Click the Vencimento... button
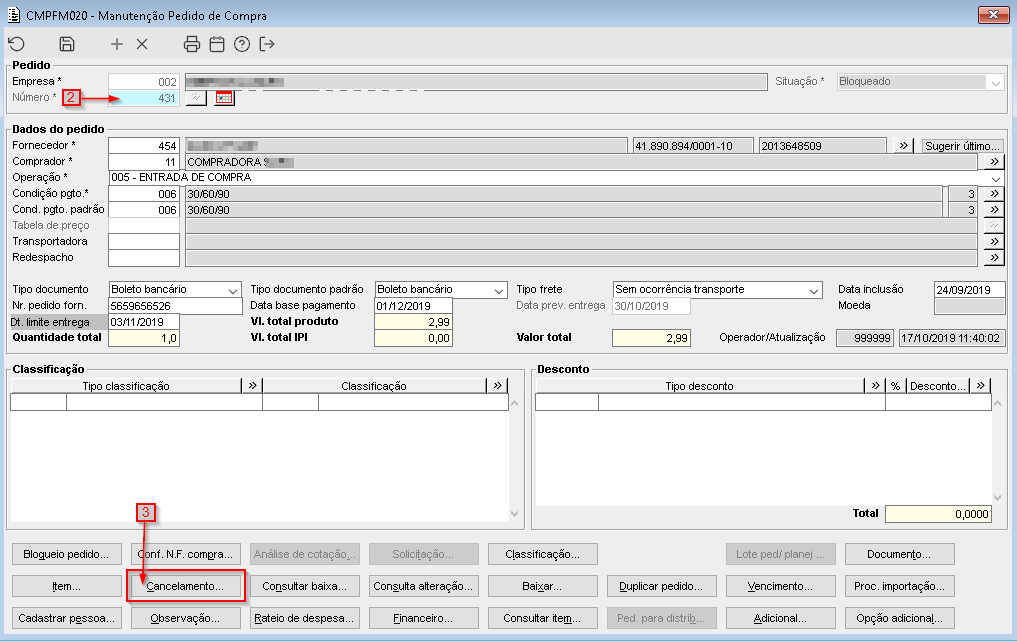This screenshot has width=1017, height=641. tap(780, 586)
